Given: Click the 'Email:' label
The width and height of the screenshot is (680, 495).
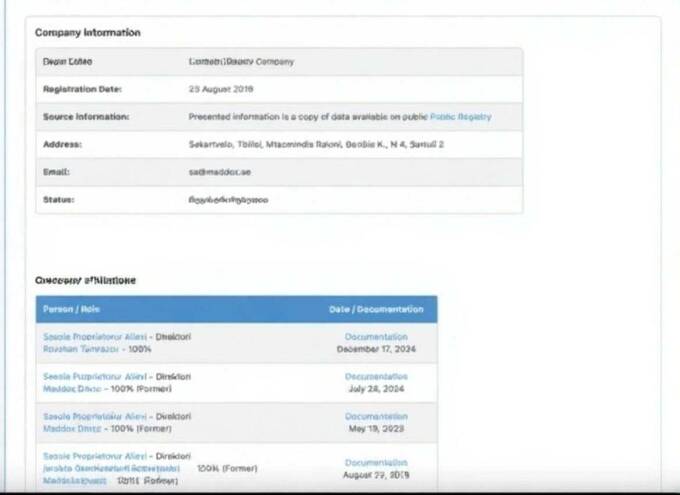Looking at the screenshot, I should point(56,172).
